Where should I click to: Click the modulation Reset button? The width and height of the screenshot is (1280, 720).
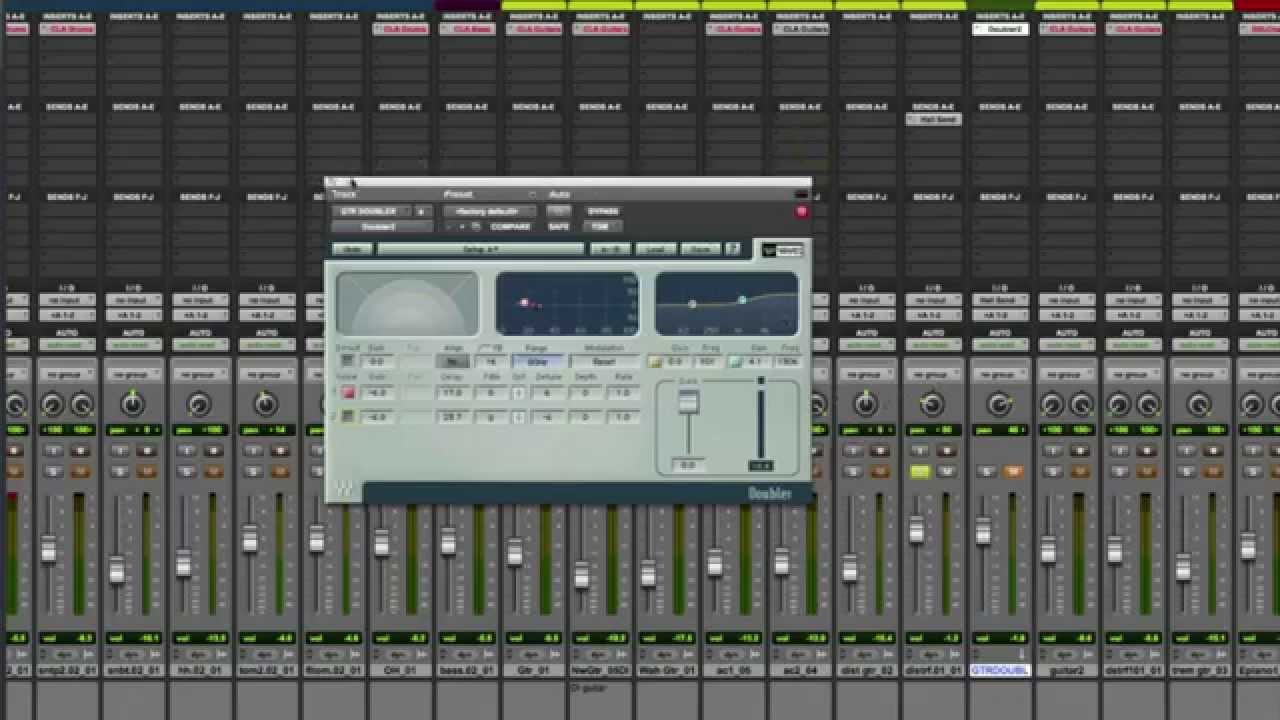[603, 362]
